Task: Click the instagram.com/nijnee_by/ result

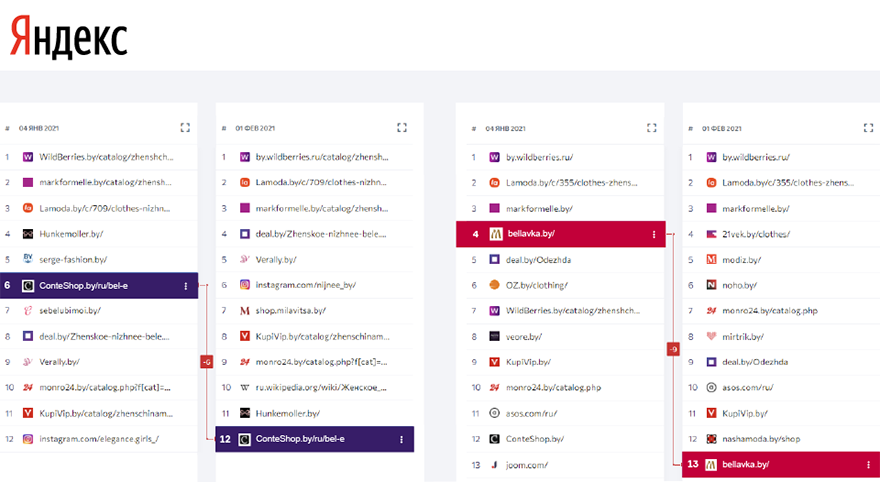Action: (x=305, y=285)
